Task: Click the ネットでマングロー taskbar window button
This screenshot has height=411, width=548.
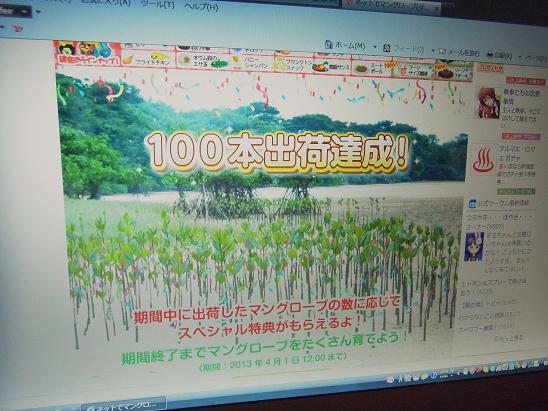Action: [123, 405]
